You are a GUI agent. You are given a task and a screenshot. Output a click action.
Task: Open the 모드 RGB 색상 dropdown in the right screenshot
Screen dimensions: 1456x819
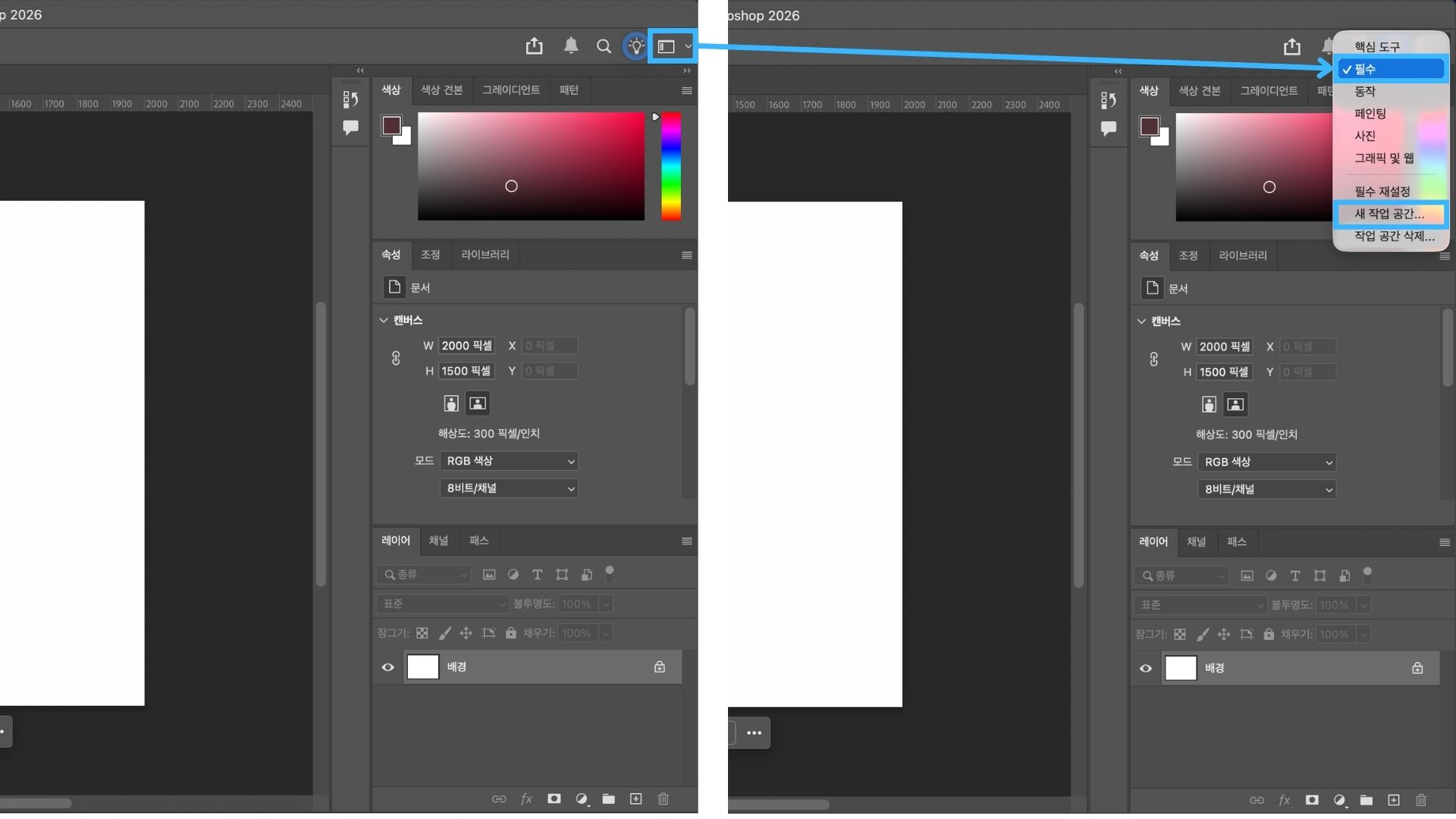click(1266, 463)
